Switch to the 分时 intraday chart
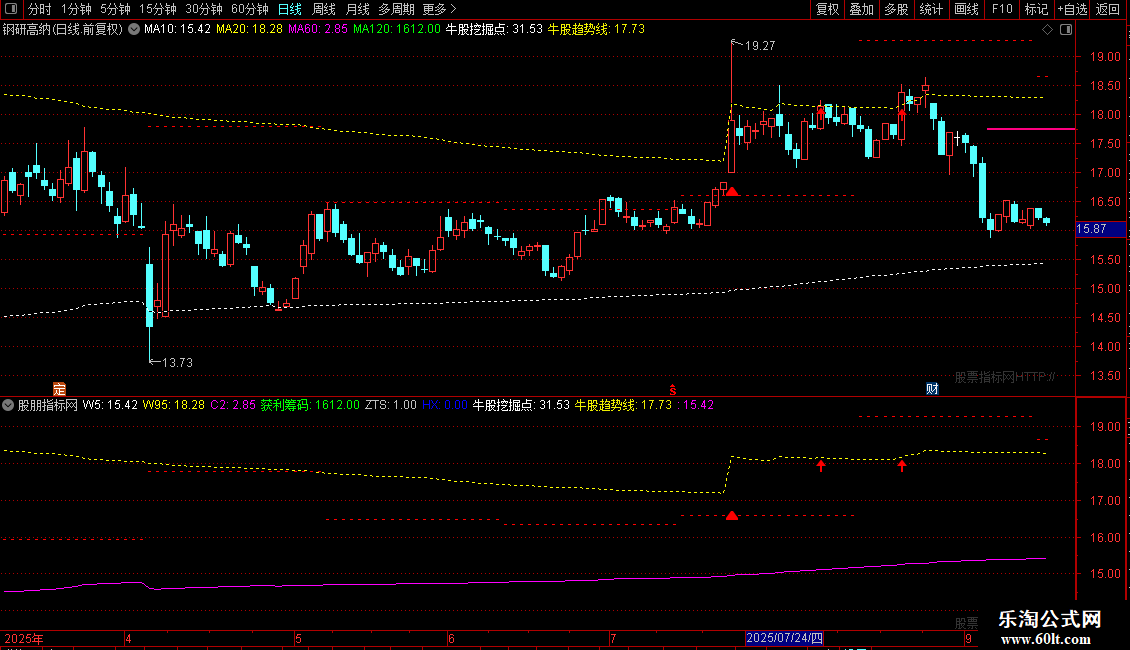 [x=40, y=9]
